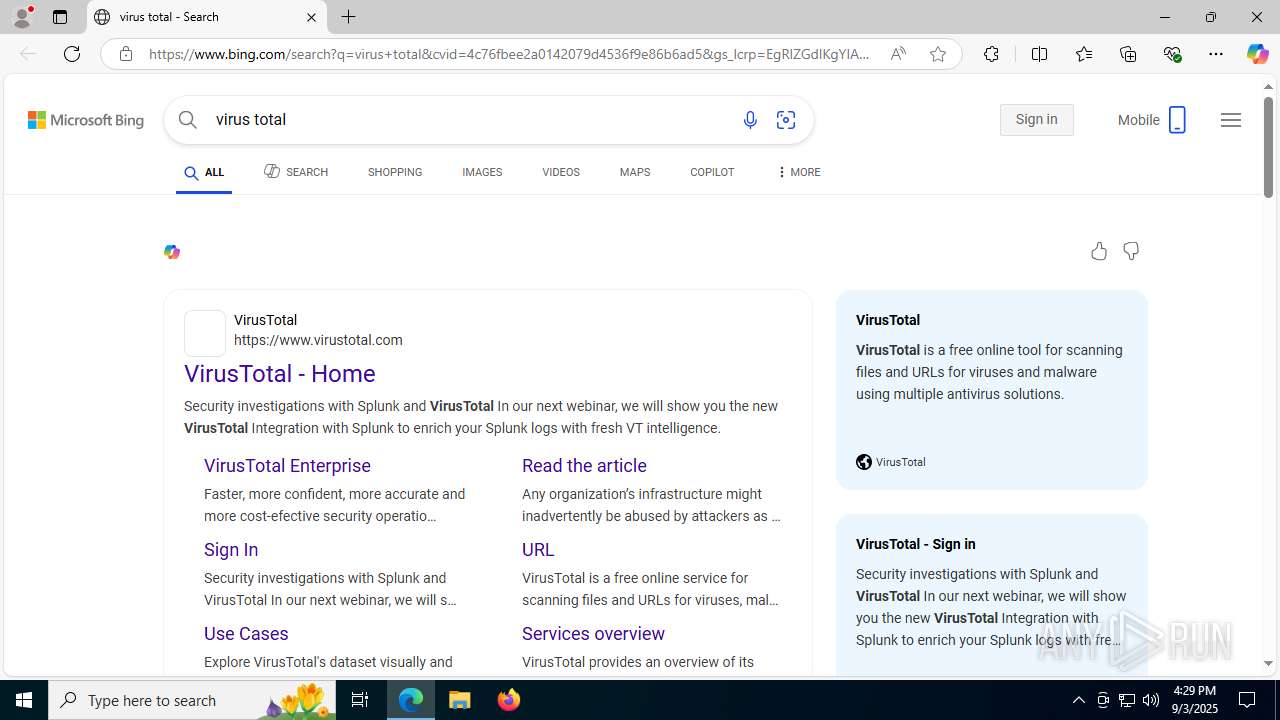This screenshot has width=1280, height=720.
Task: Switch to the SEARCH tab
Action: [x=296, y=172]
